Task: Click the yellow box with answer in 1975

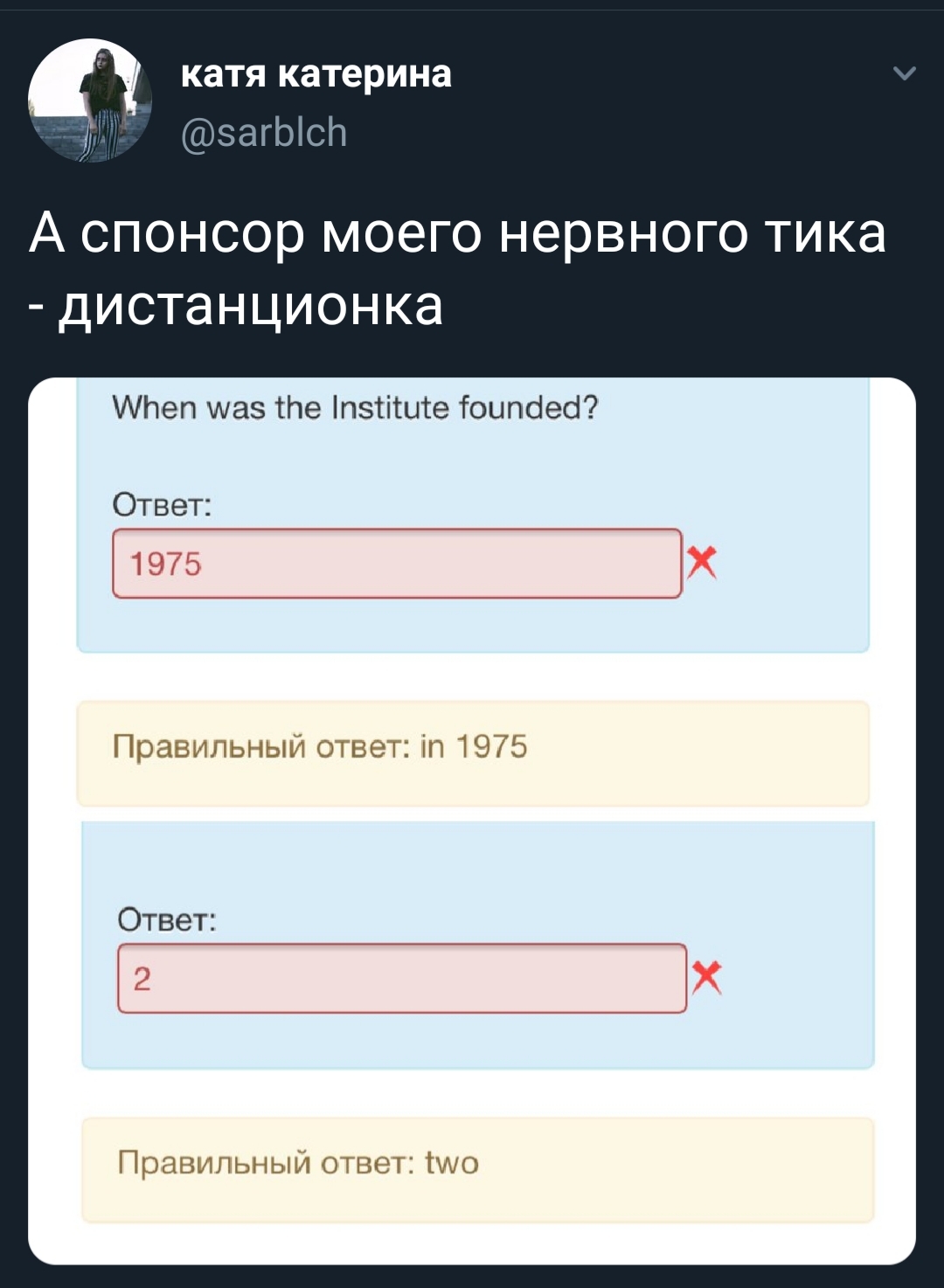Action: pyautogui.click(x=473, y=753)
